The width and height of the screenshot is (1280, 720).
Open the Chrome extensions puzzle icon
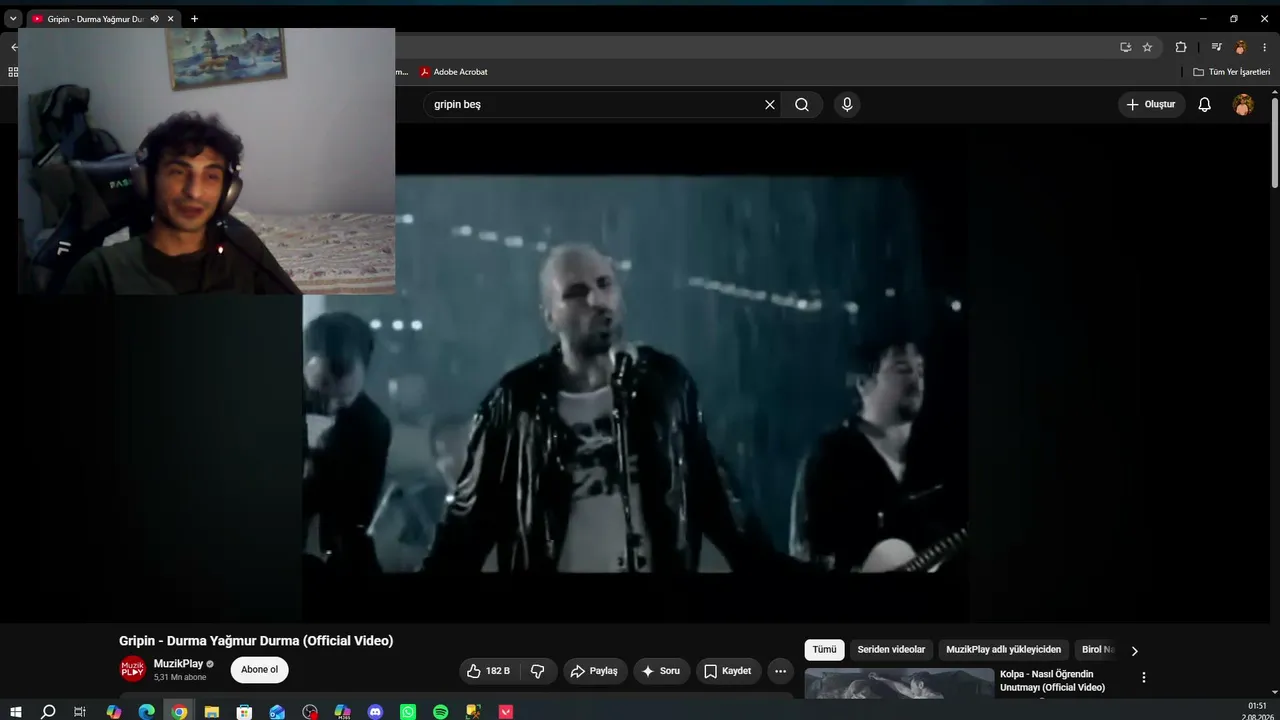tap(1181, 47)
